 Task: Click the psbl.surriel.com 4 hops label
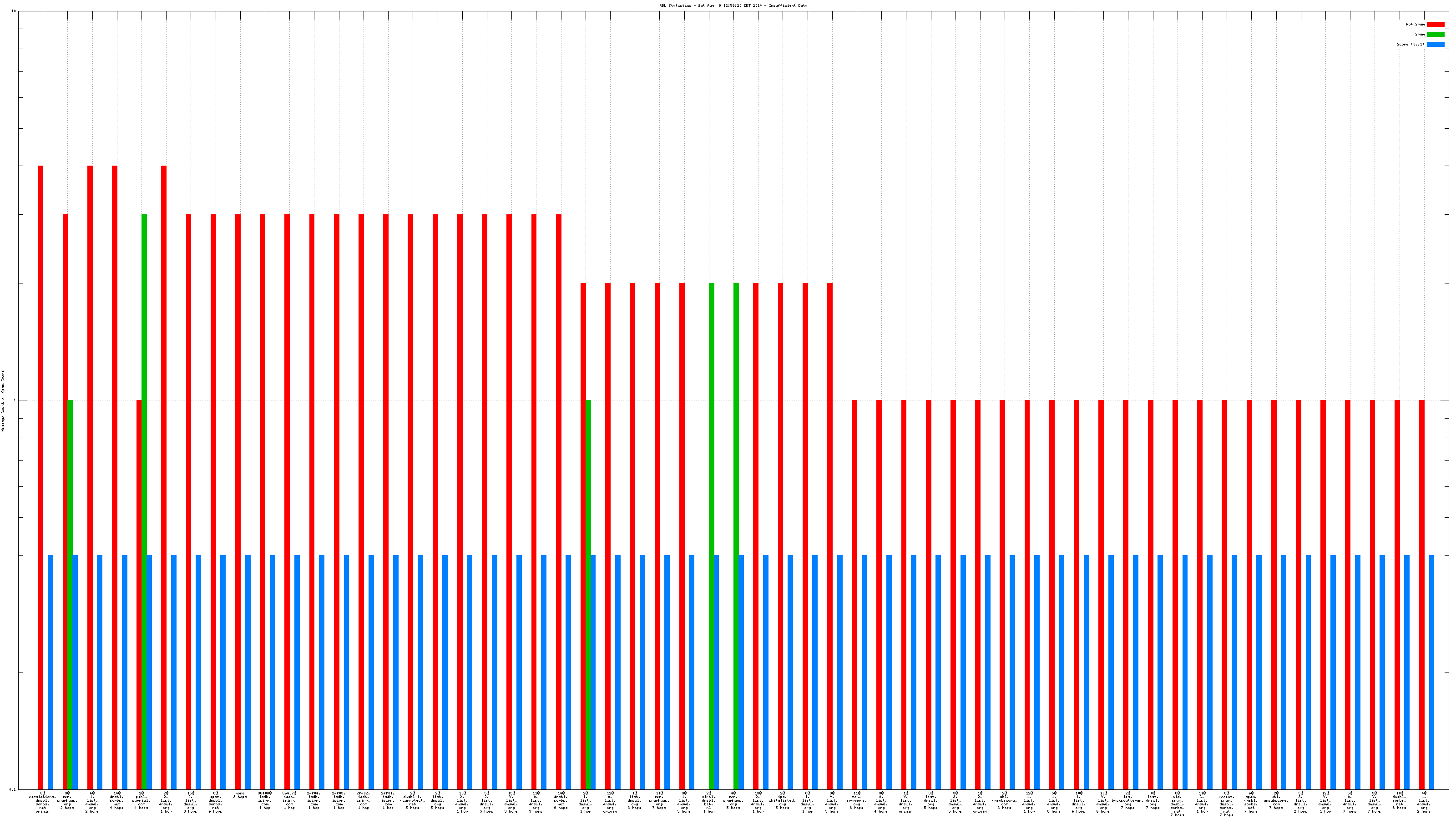142,801
